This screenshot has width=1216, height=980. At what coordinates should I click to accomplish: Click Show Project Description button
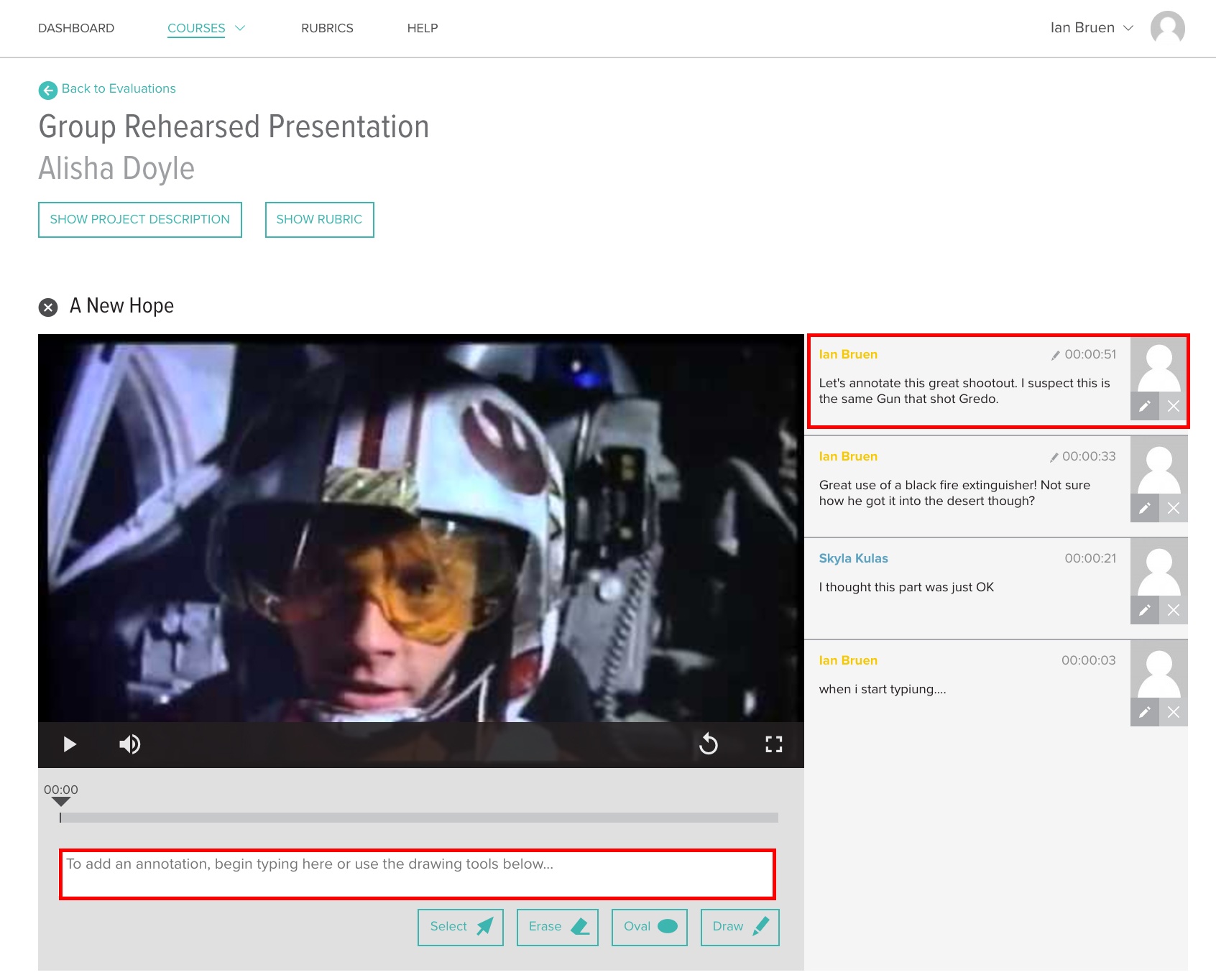click(140, 220)
